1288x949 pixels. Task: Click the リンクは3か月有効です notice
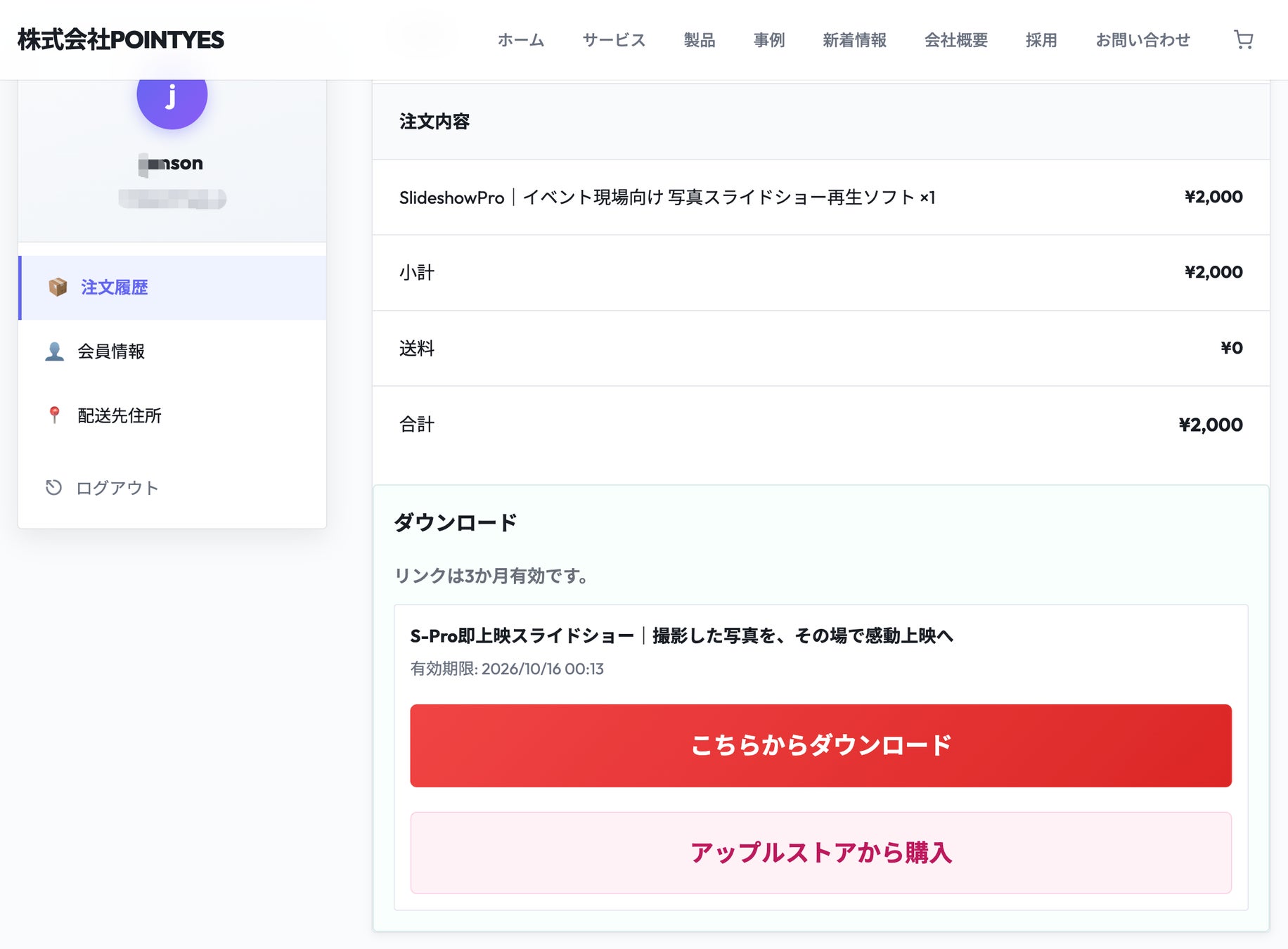click(x=491, y=576)
